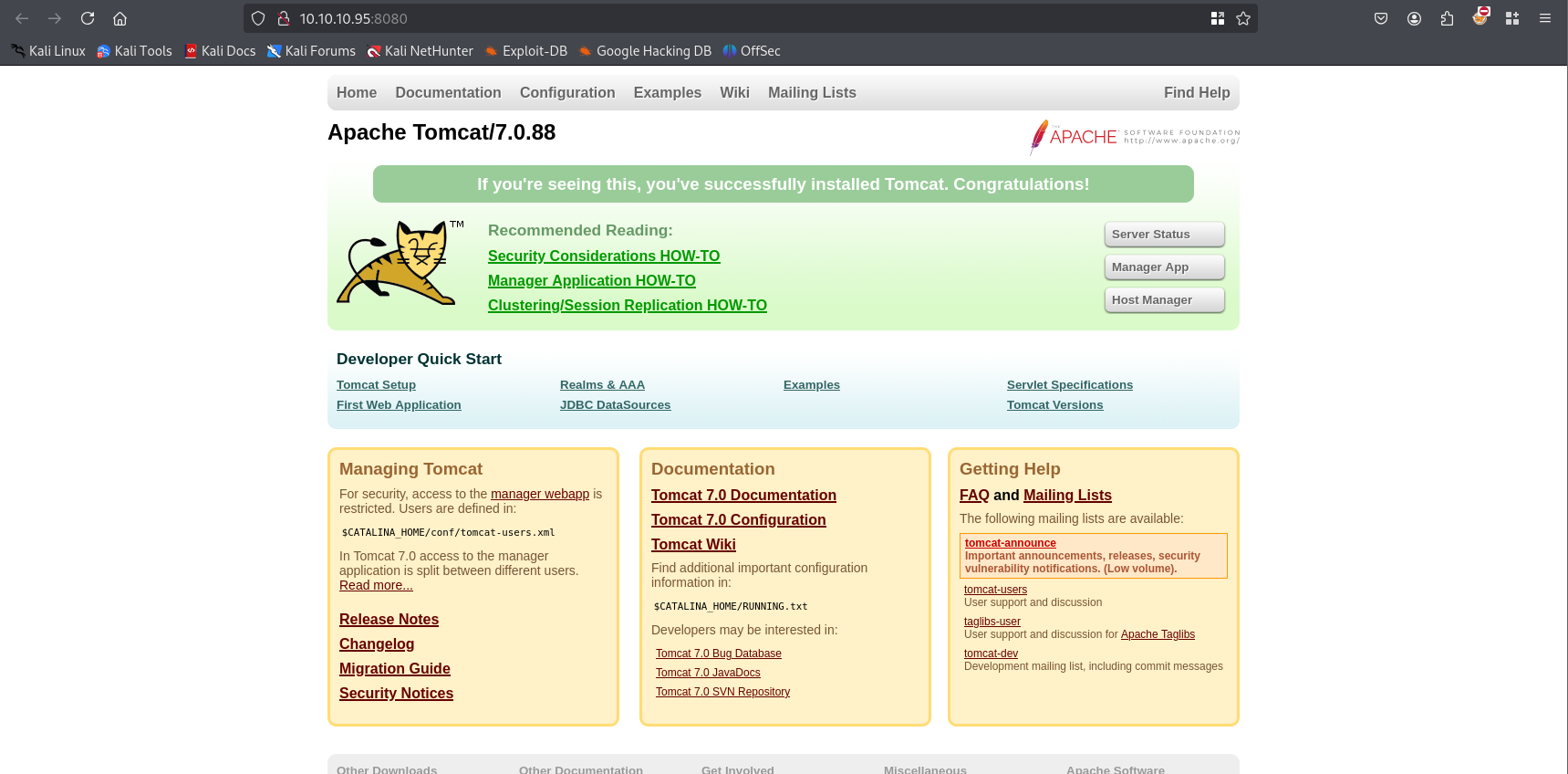Click the shield tracking protection icon
This screenshot has width=1568, height=774.
(258, 18)
